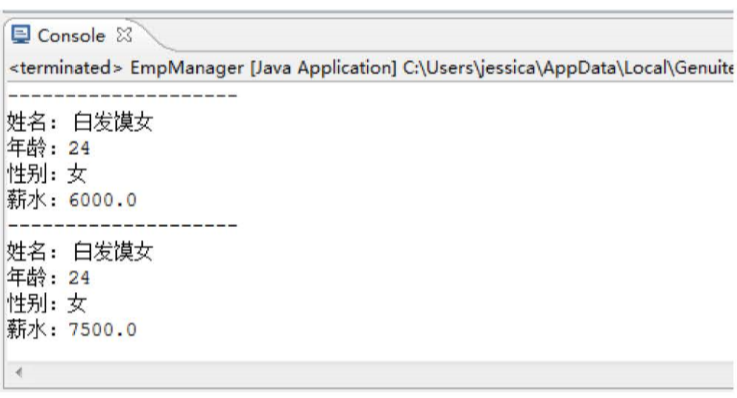737x398 pixels.
Task: Click the C:\Users\jessica\AppData path text
Action: click(x=510, y=68)
